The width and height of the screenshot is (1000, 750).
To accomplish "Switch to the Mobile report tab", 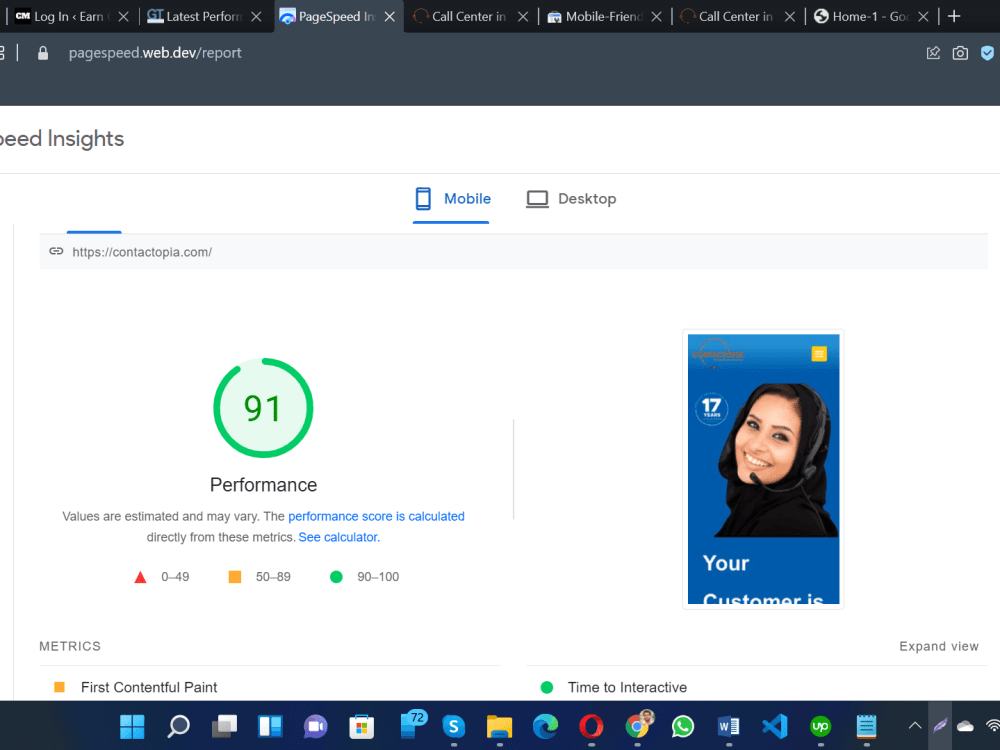I will pyautogui.click(x=452, y=199).
